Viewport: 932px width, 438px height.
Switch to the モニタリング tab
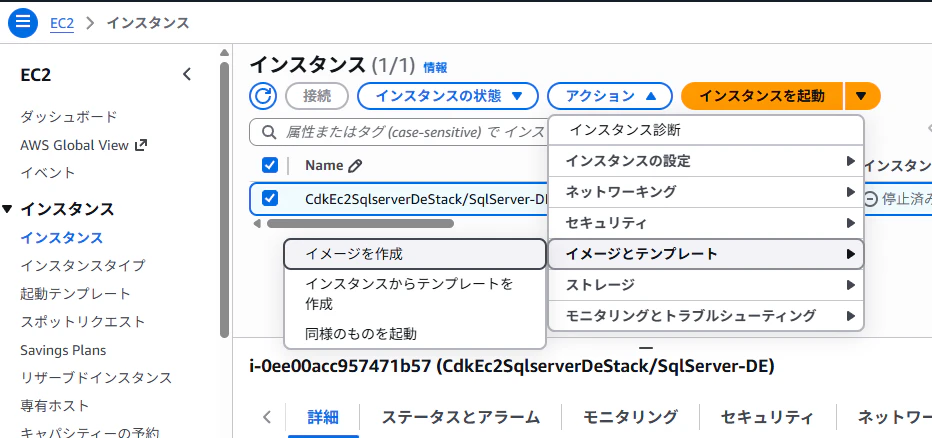point(630,417)
